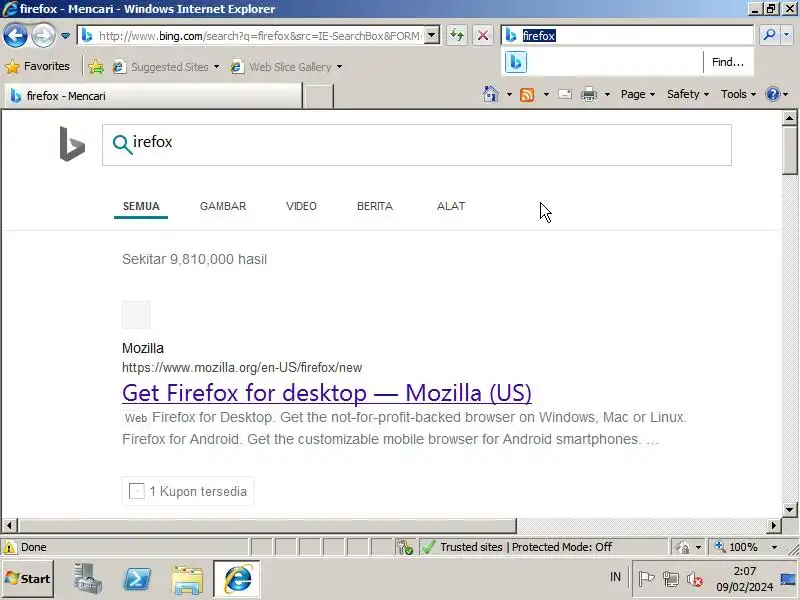Run search with the magnifier button
This screenshot has width=800, height=600.
click(769, 35)
